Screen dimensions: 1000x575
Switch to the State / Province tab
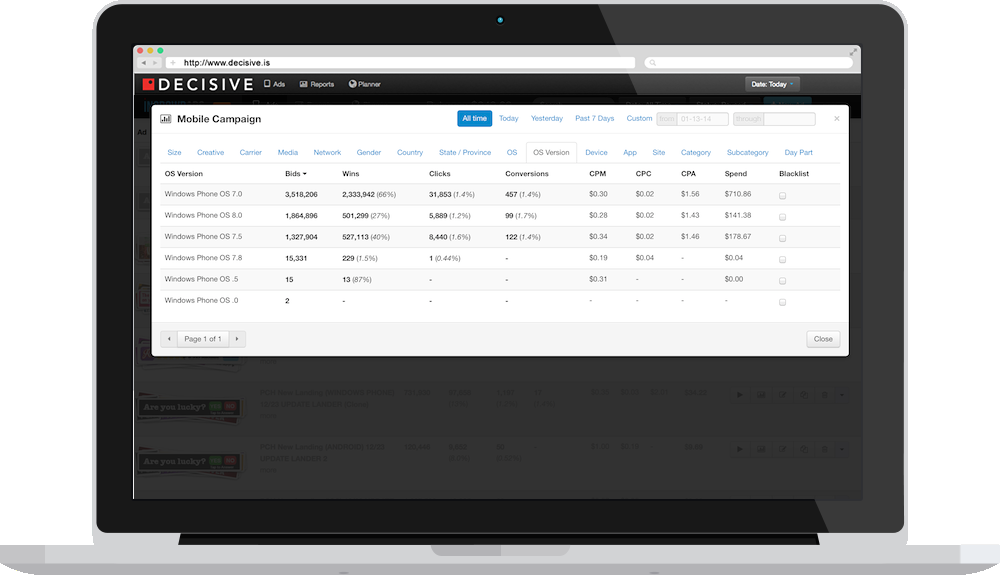click(464, 153)
